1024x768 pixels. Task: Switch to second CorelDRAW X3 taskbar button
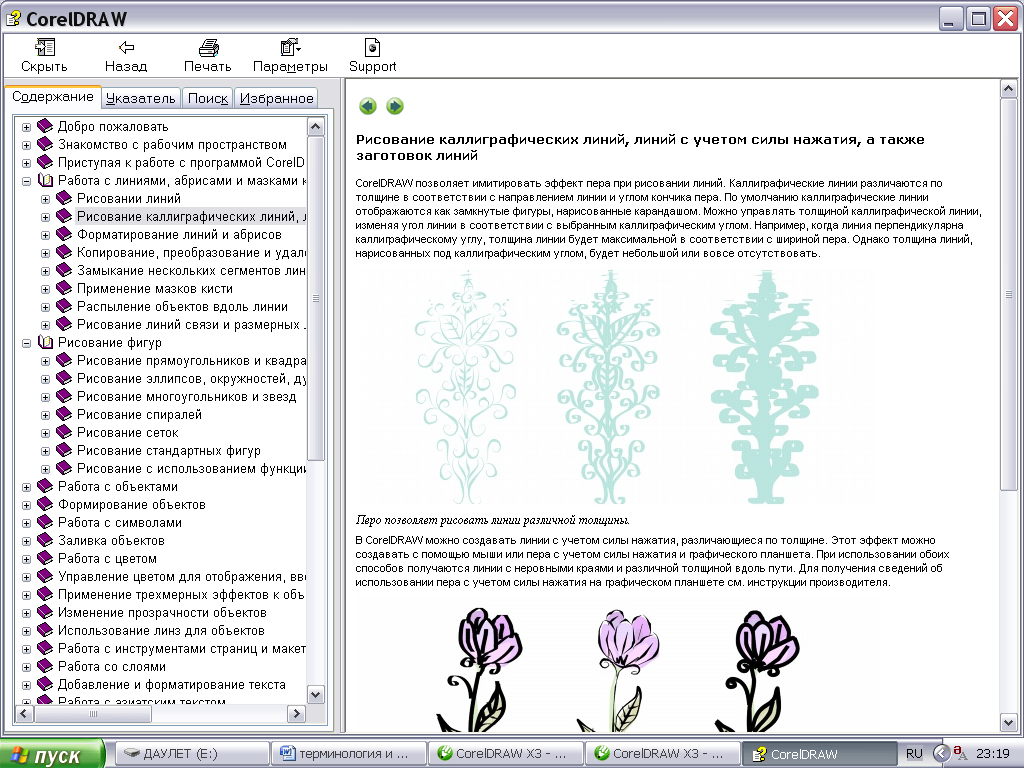click(663, 754)
